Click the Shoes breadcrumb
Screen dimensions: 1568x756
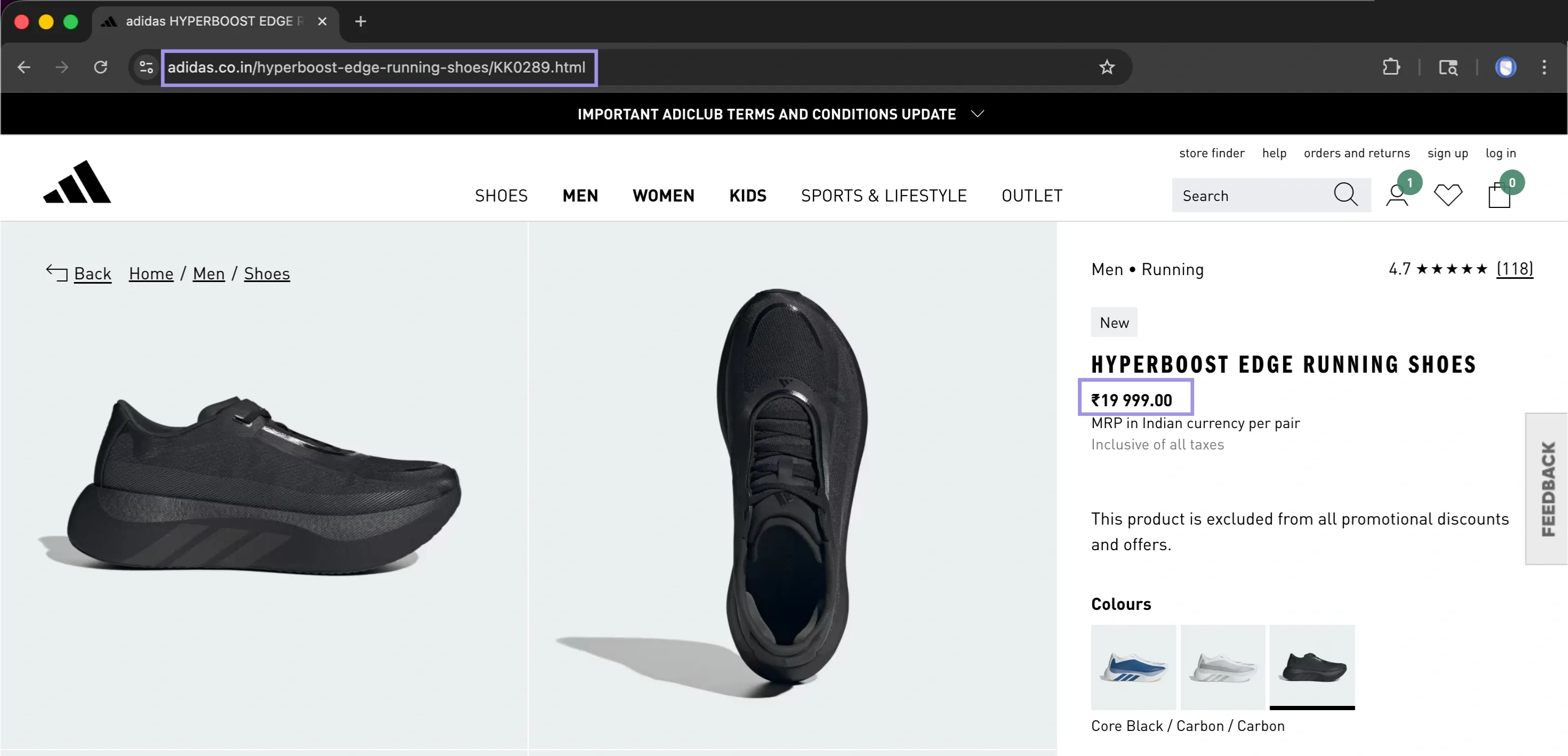pyautogui.click(x=267, y=274)
